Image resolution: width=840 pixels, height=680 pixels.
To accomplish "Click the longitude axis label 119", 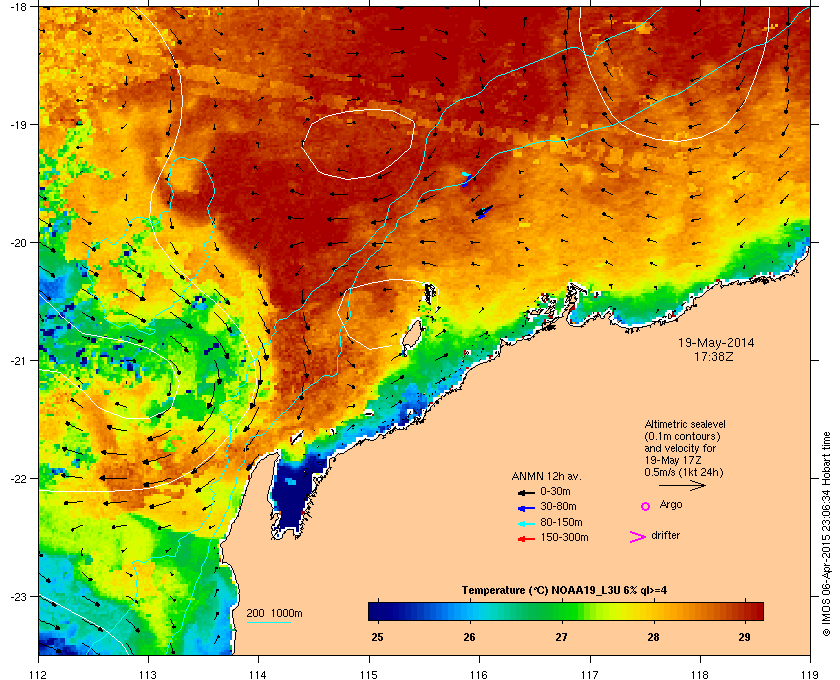I will point(810,674).
